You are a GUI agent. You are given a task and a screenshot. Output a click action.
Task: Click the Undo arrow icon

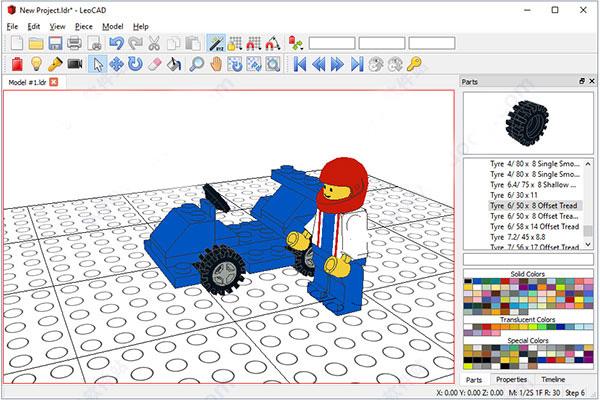click(115, 43)
